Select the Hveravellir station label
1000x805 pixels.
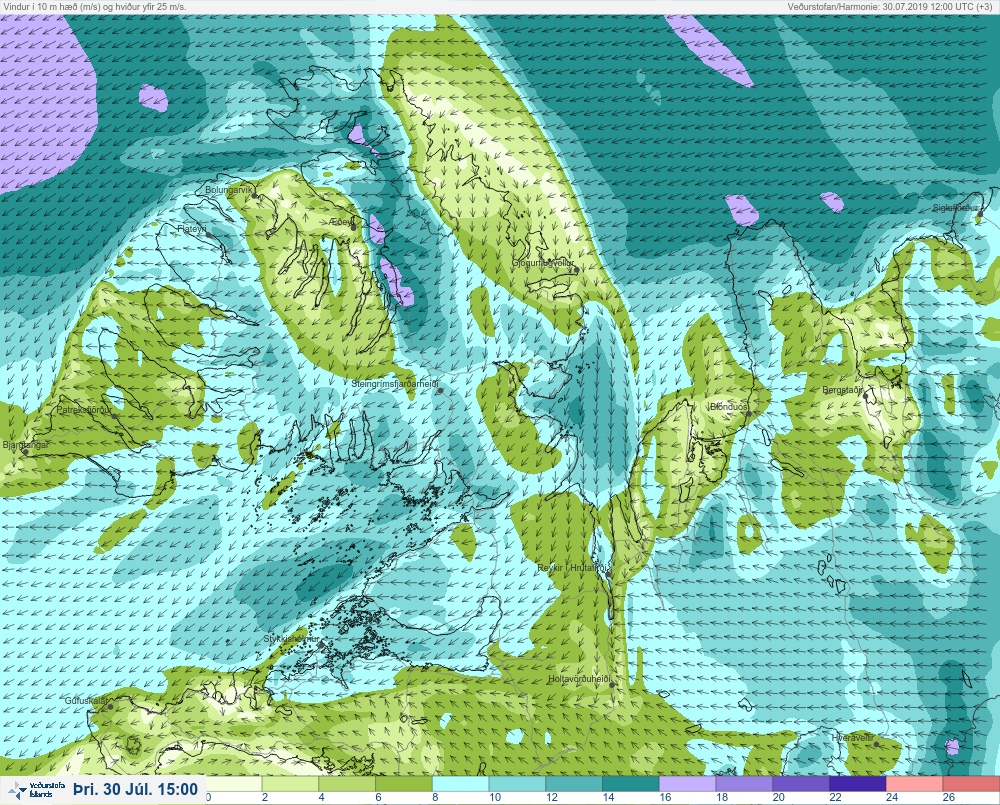point(853,737)
